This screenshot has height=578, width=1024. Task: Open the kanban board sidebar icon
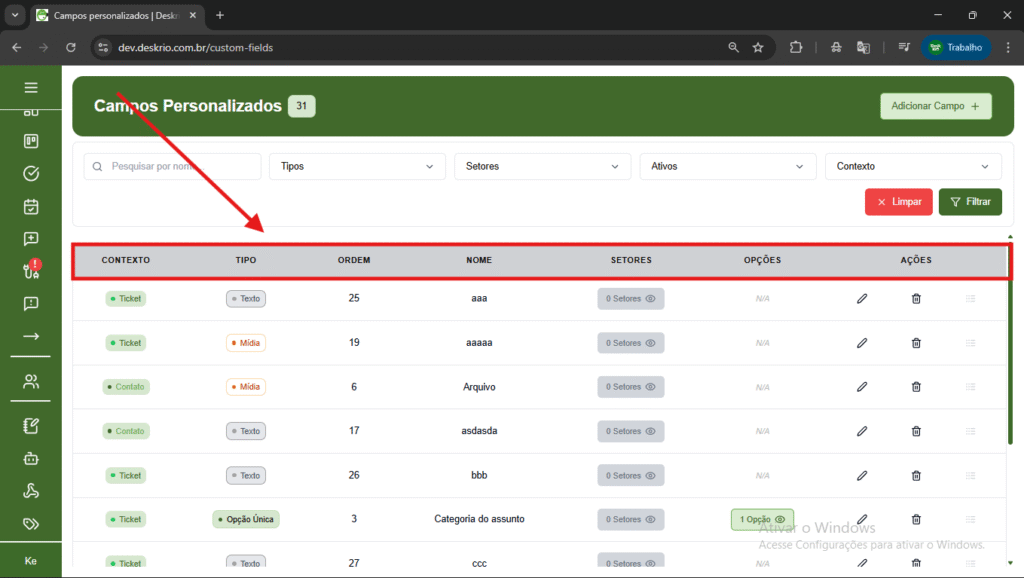[31, 141]
